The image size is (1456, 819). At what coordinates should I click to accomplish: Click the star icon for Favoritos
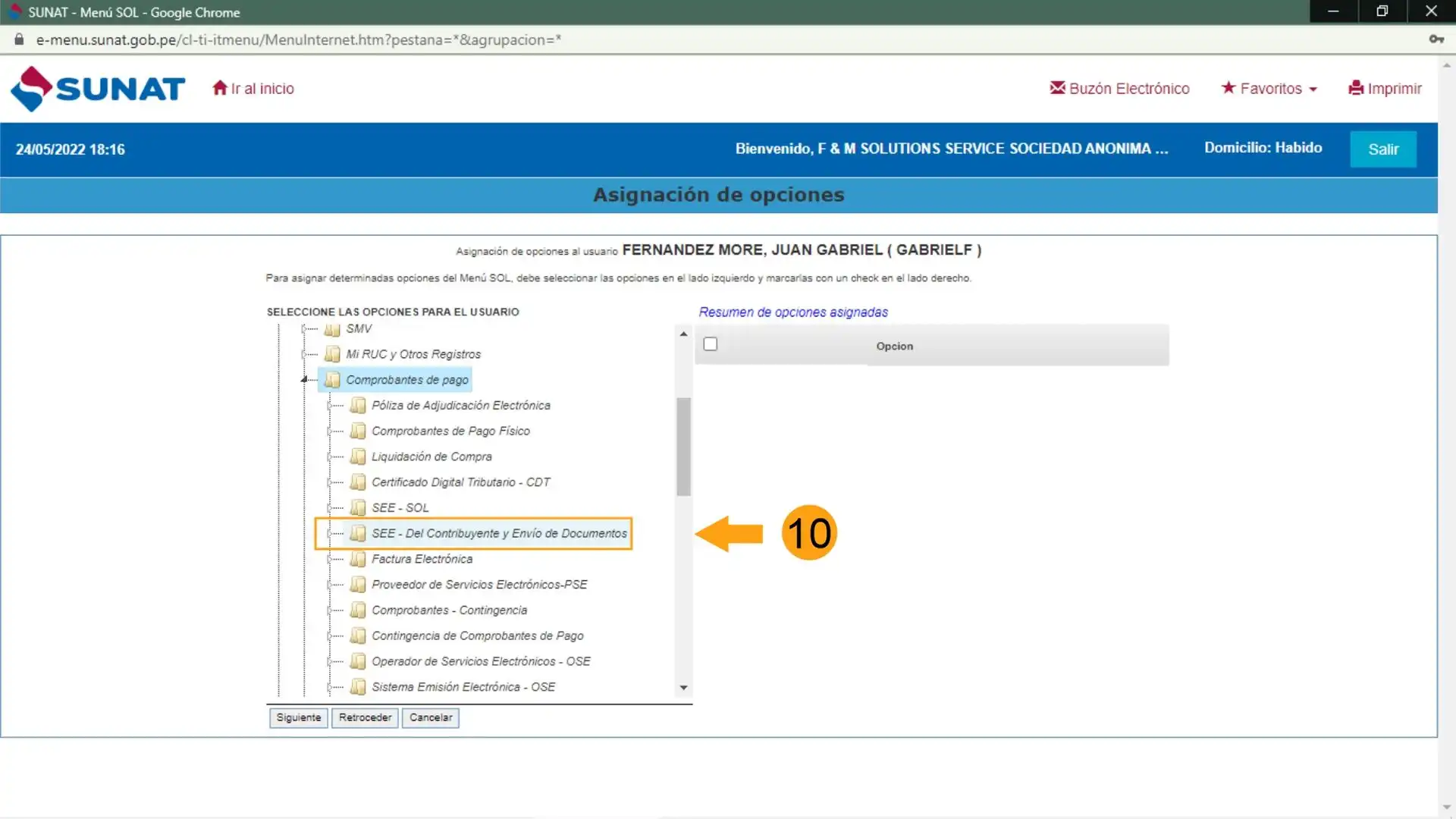(1228, 88)
